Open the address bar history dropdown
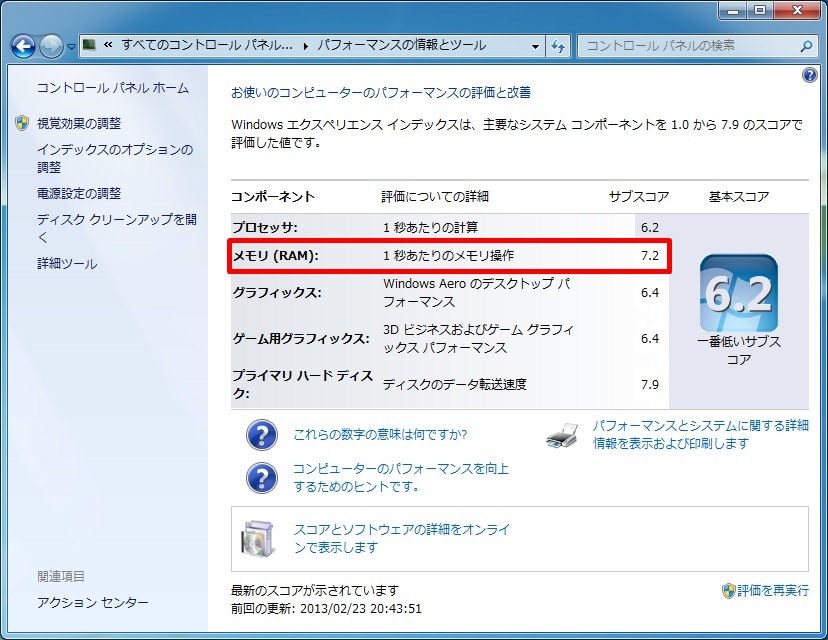Screen dimensions: 828x640 coord(535,46)
